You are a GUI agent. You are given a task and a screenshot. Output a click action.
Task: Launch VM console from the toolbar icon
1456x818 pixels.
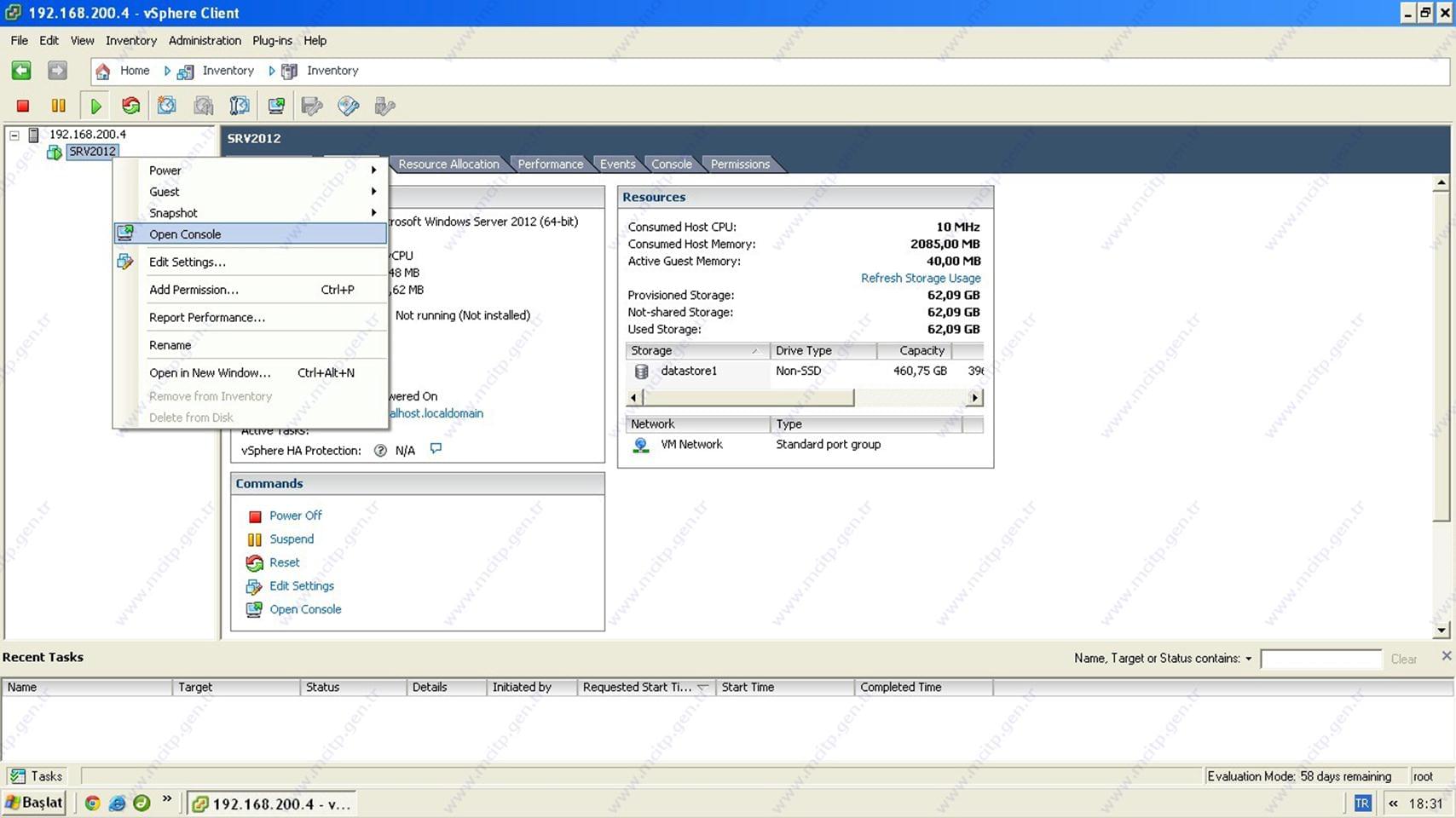pyautogui.click(x=276, y=106)
